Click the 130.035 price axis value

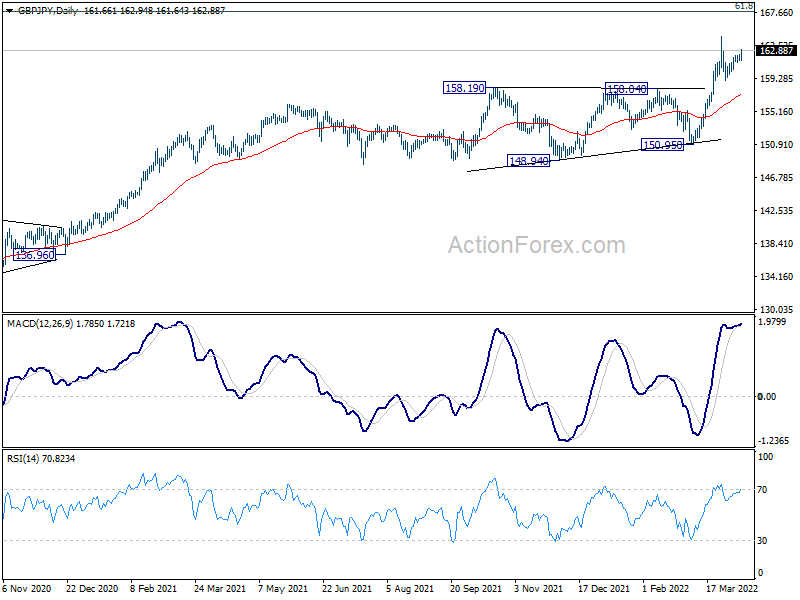pos(777,309)
